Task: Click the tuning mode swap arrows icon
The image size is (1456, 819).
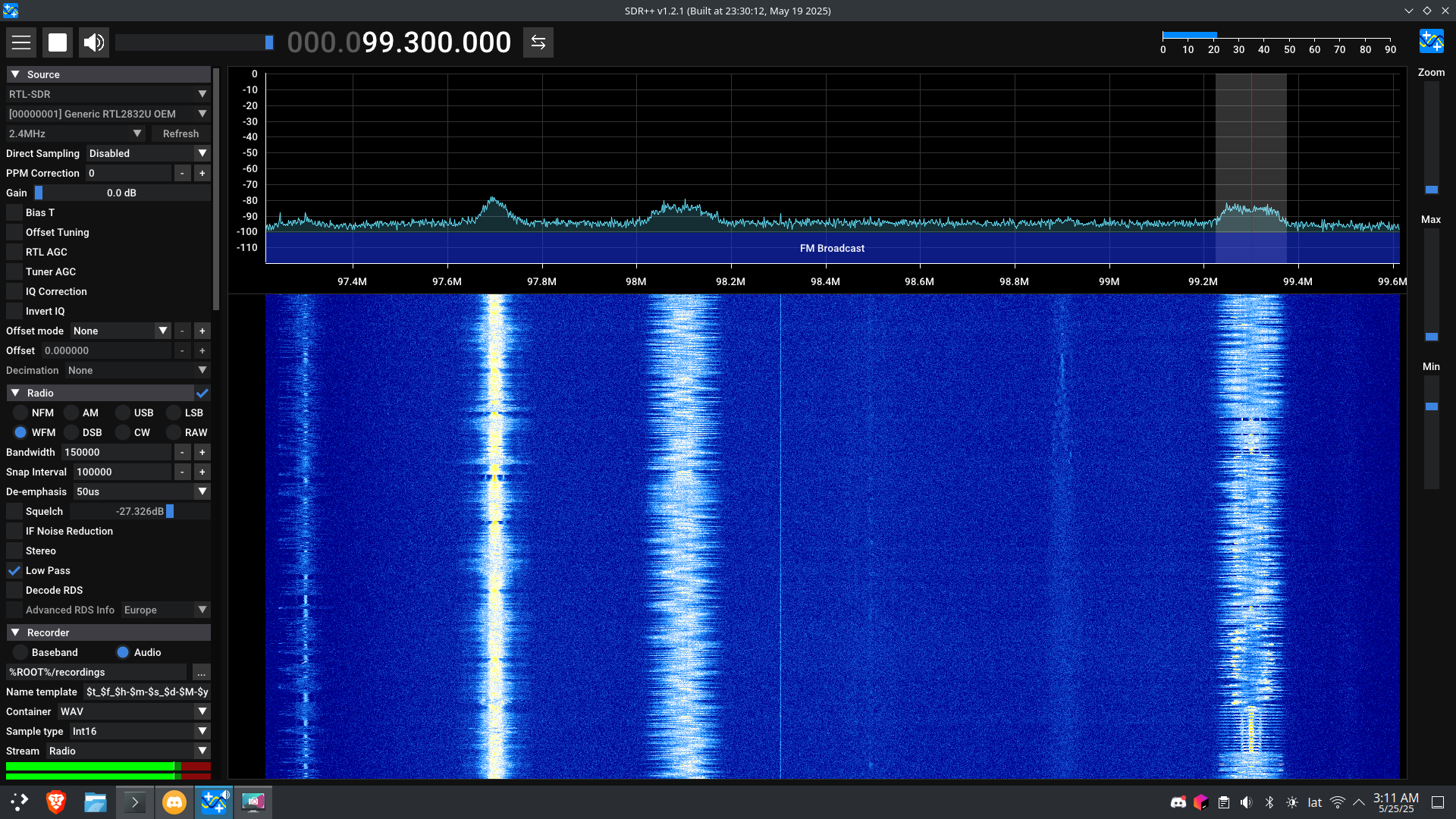Action: click(538, 42)
